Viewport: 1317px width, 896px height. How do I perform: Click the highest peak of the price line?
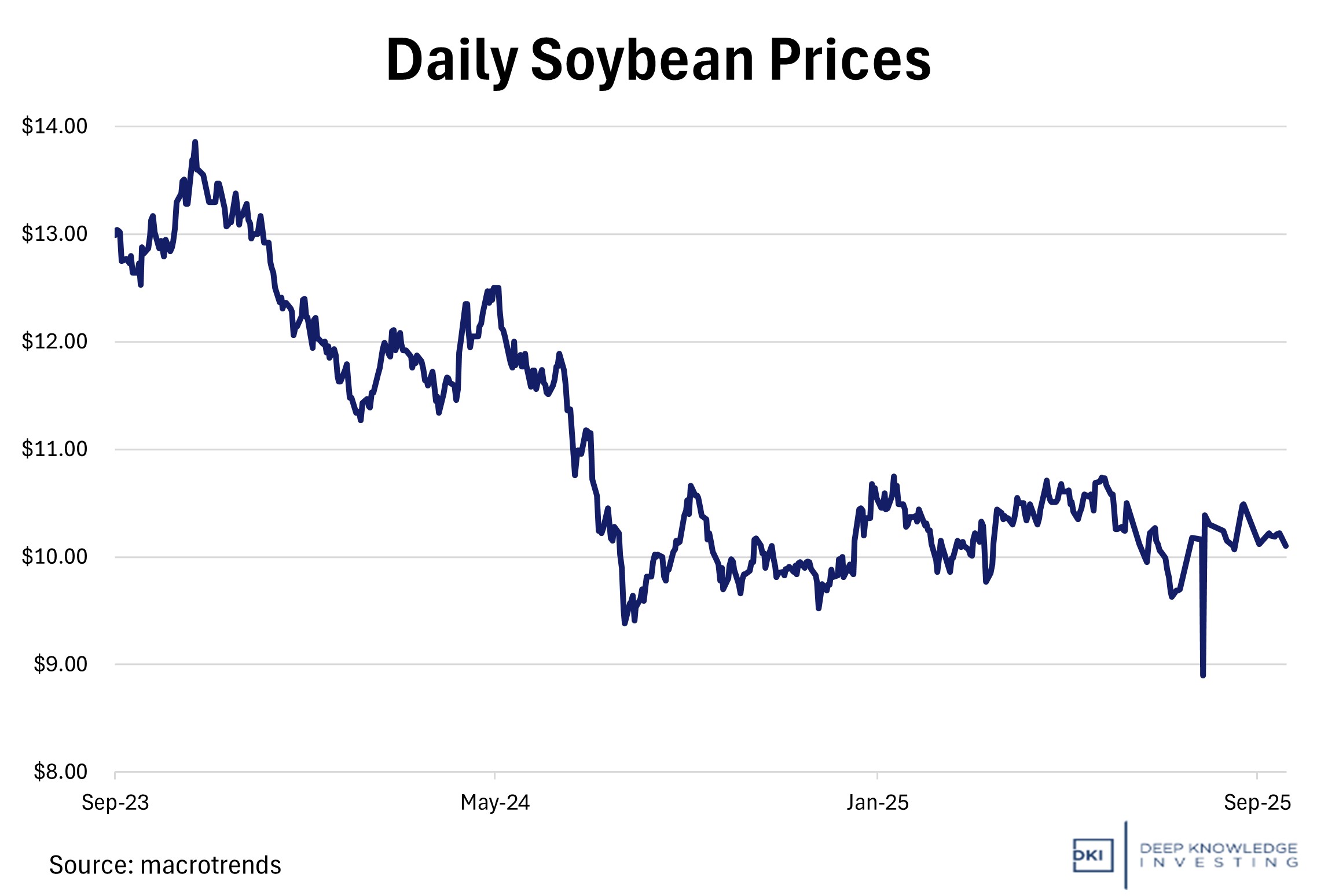(195, 142)
